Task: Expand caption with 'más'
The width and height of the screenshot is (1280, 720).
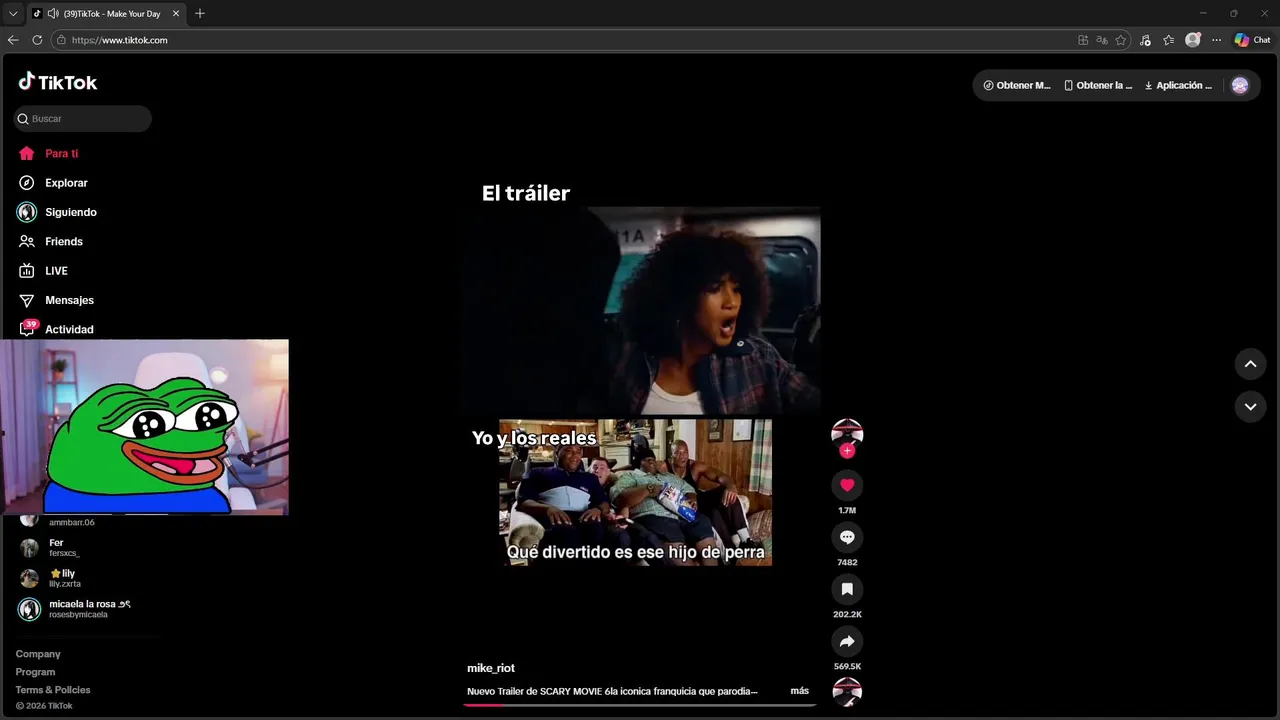Action: point(799,691)
